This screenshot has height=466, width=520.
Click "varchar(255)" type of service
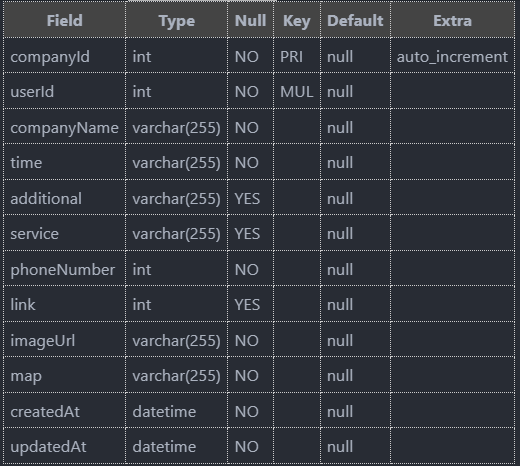pos(177,234)
